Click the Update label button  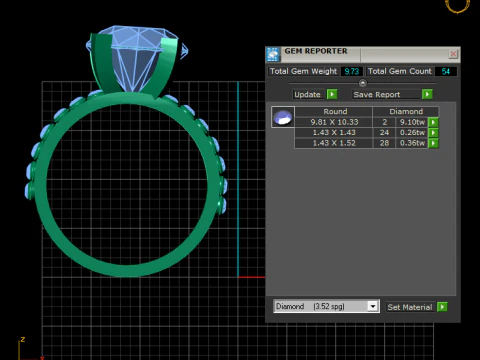307,94
